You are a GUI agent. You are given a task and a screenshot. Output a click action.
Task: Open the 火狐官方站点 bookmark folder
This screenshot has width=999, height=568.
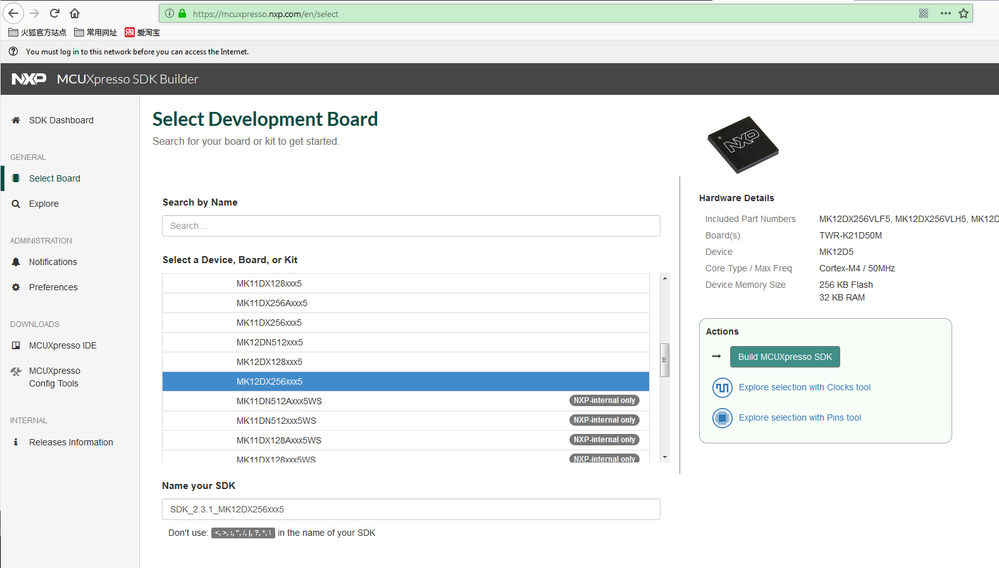(37, 32)
